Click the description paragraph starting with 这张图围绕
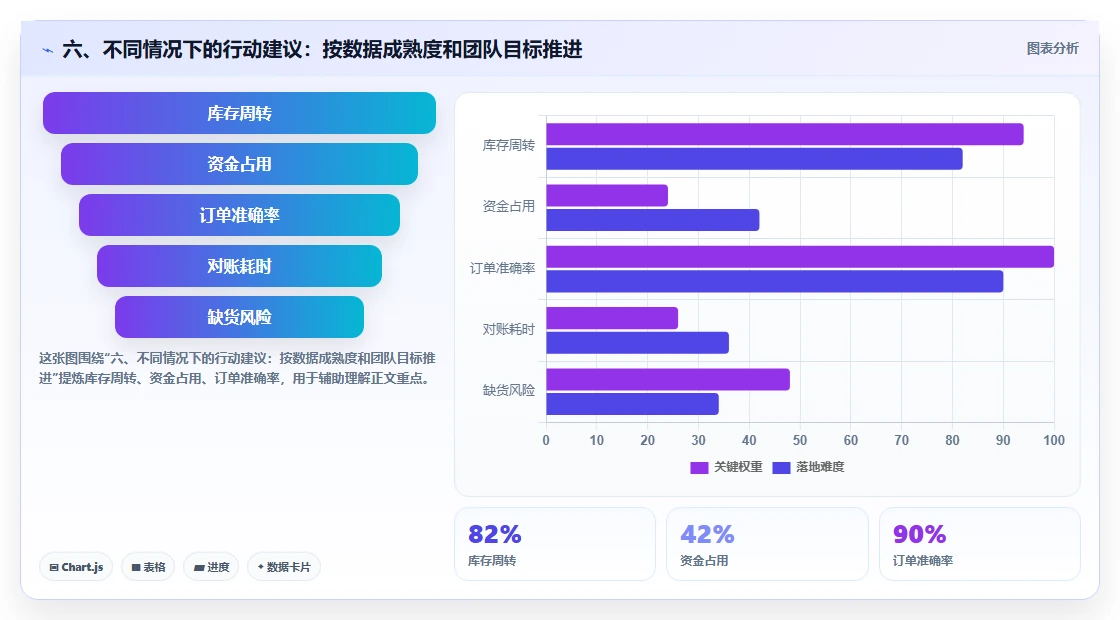1120x620 pixels. [x=237, y=369]
